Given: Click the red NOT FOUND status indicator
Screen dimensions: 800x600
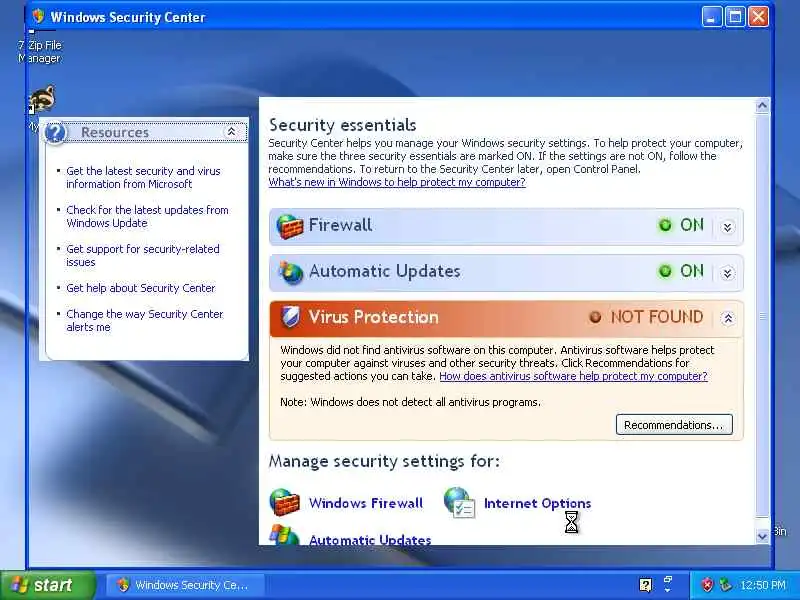Looking at the screenshot, I should pos(595,317).
